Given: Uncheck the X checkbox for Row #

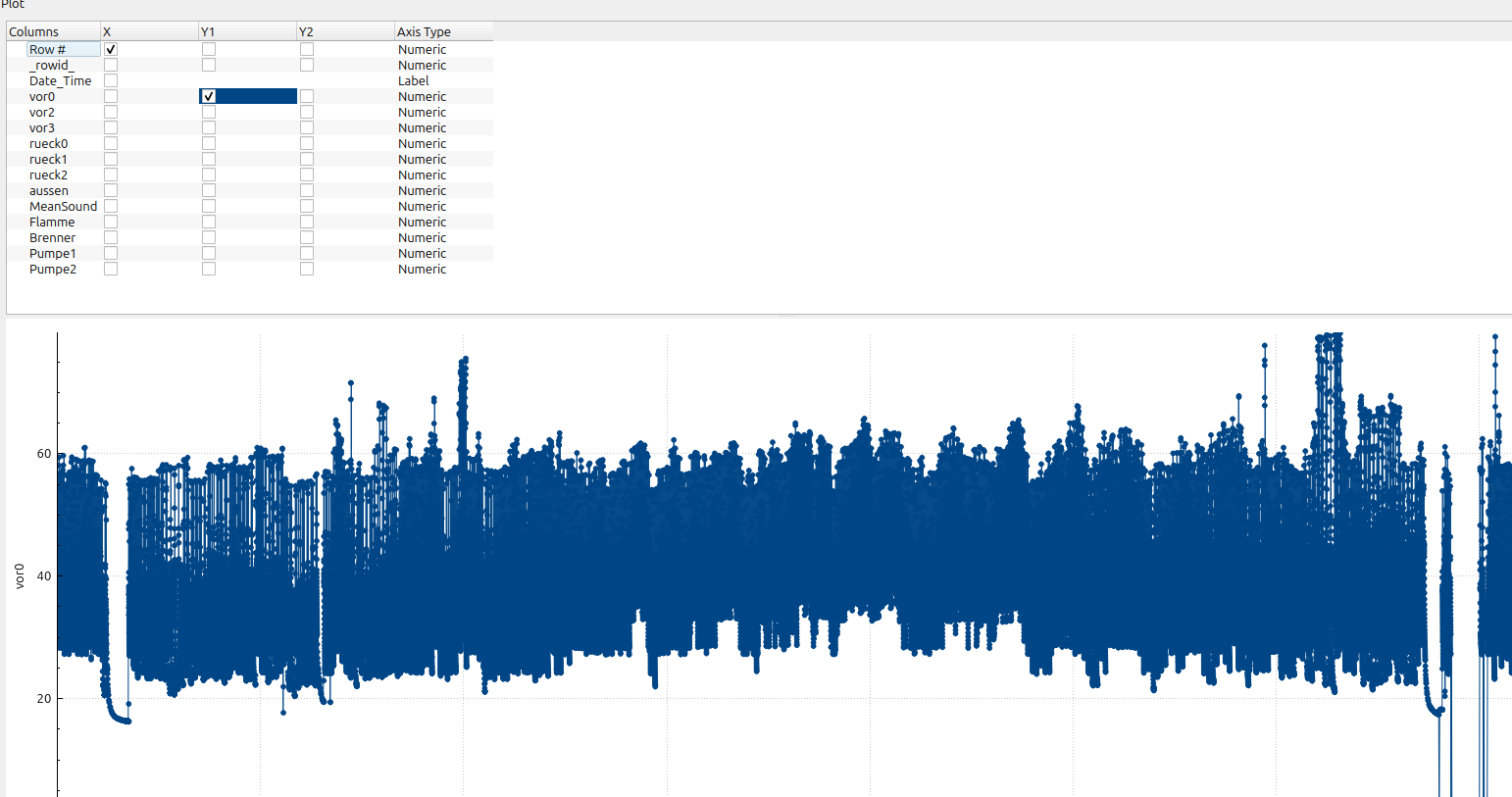Looking at the screenshot, I should (x=111, y=49).
